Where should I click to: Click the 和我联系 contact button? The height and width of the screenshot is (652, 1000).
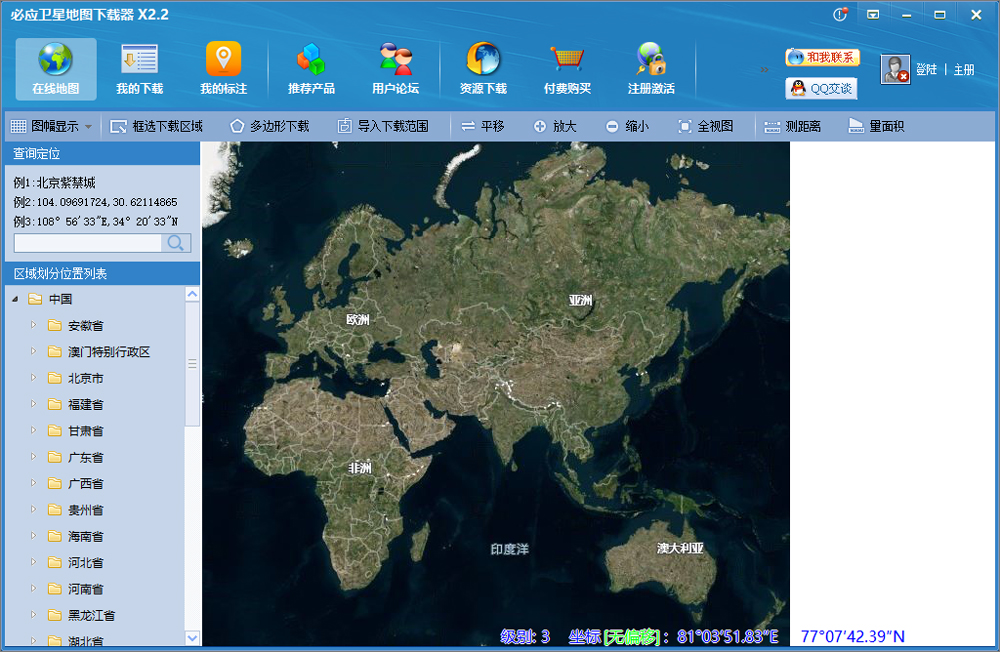tap(822, 58)
